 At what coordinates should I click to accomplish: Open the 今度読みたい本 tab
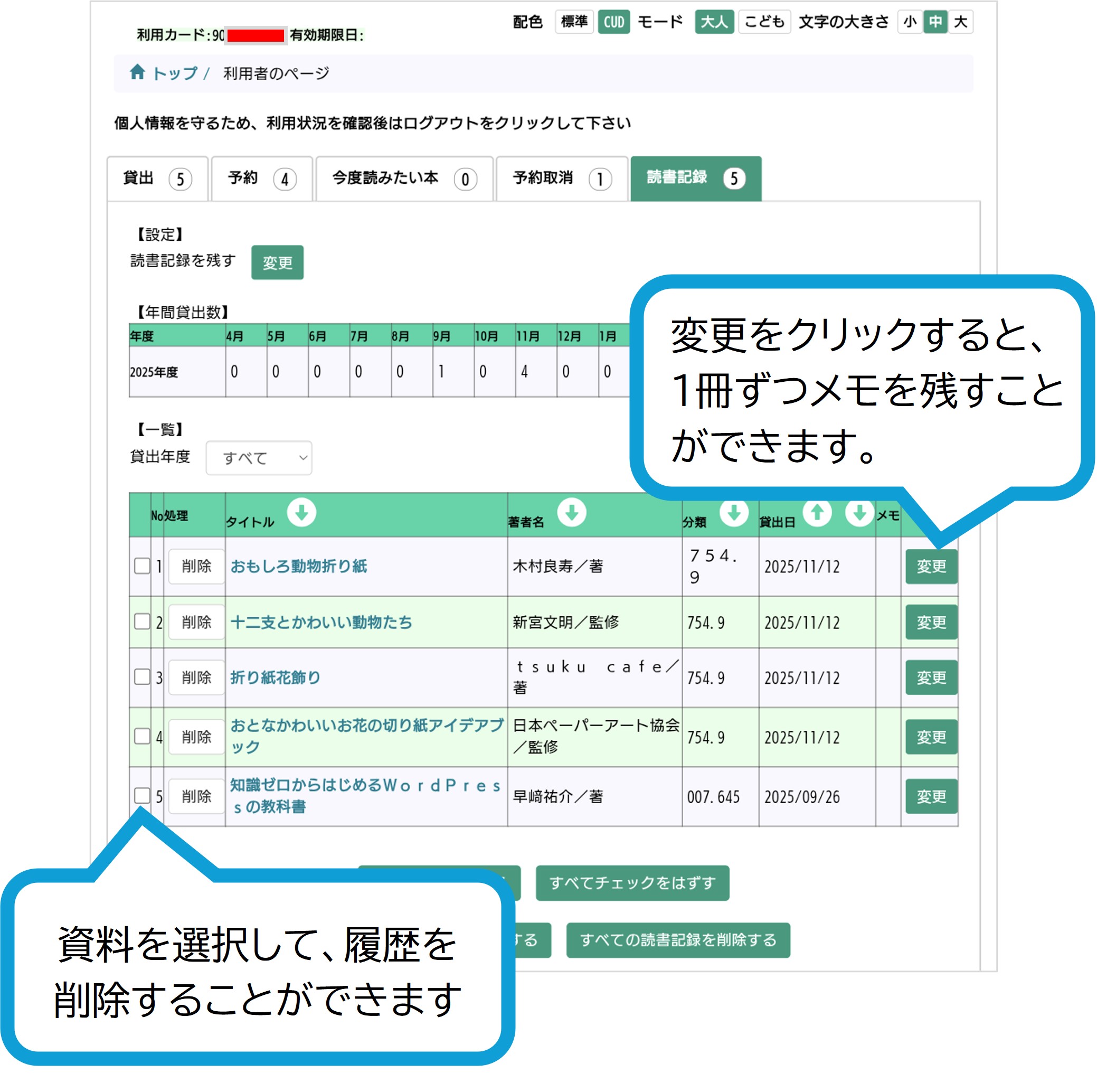coord(404,179)
